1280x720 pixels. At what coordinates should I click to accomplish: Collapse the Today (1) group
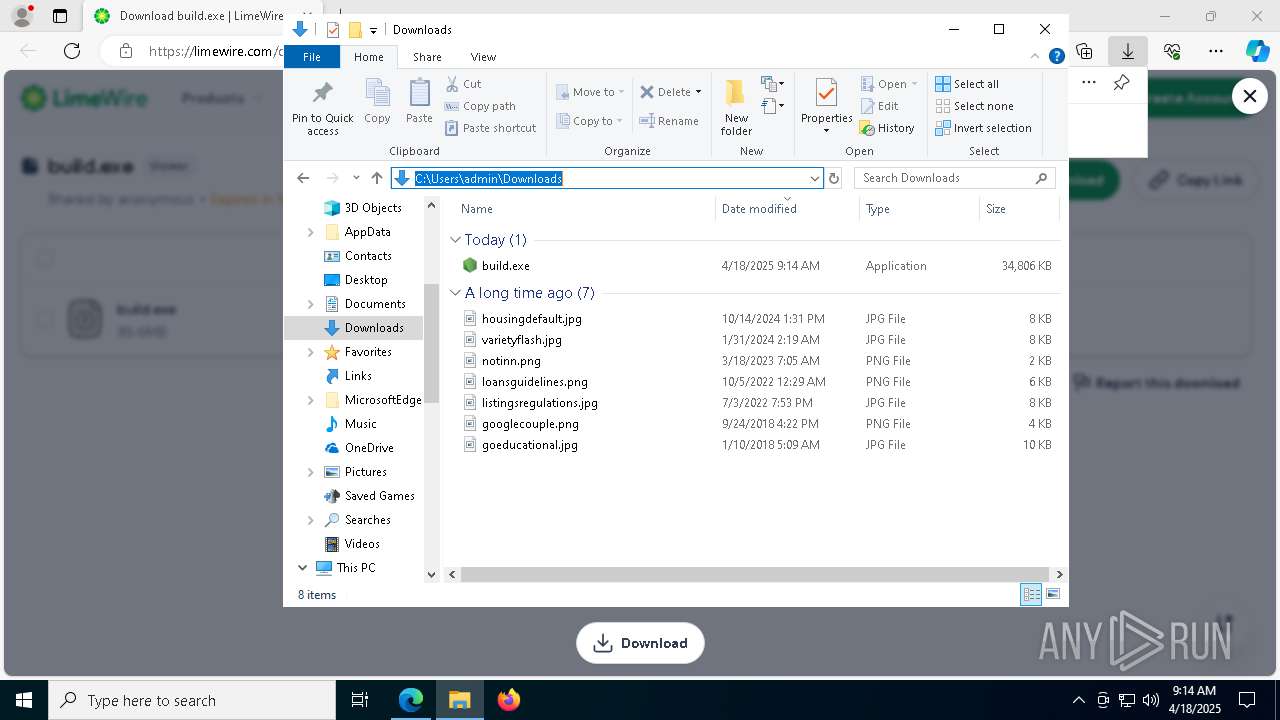point(456,240)
